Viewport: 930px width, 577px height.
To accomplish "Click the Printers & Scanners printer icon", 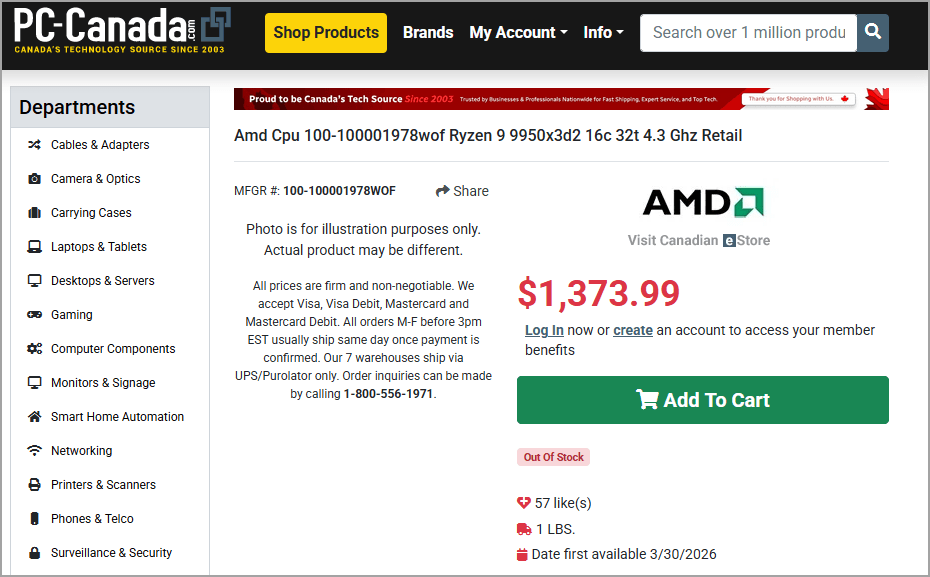I will tap(34, 485).
